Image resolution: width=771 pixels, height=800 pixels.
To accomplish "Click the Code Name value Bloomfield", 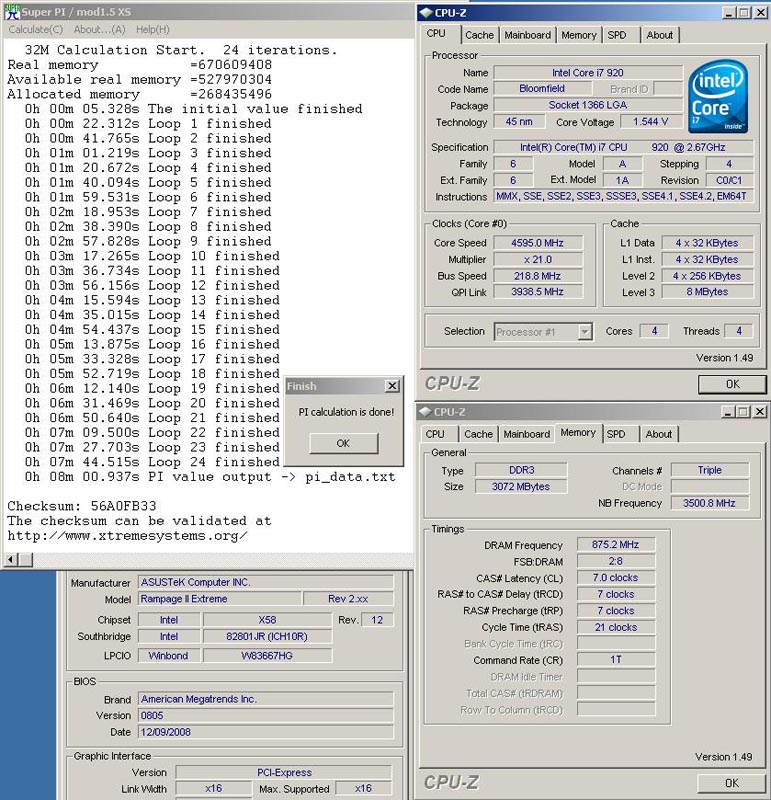I will pos(542,89).
